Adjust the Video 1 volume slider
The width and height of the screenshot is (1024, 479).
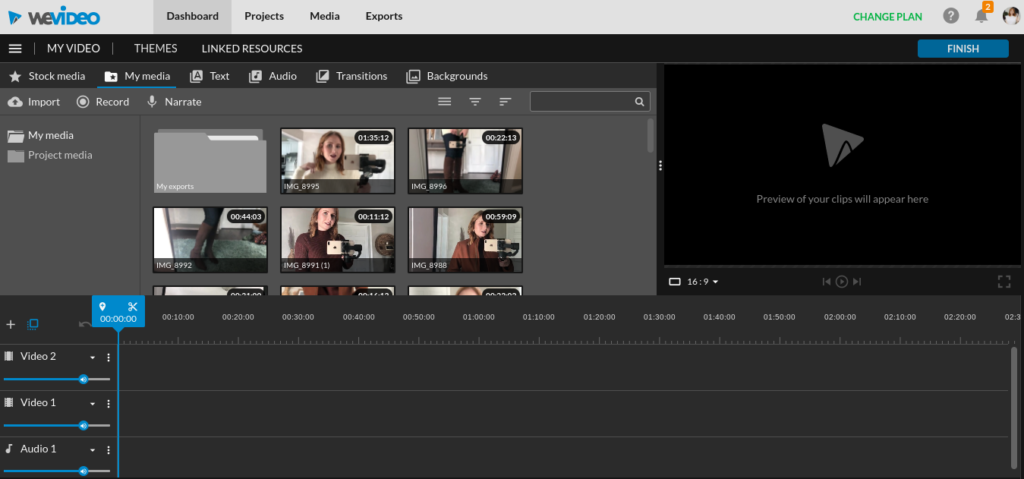pyautogui.click(x=57, y=425)
